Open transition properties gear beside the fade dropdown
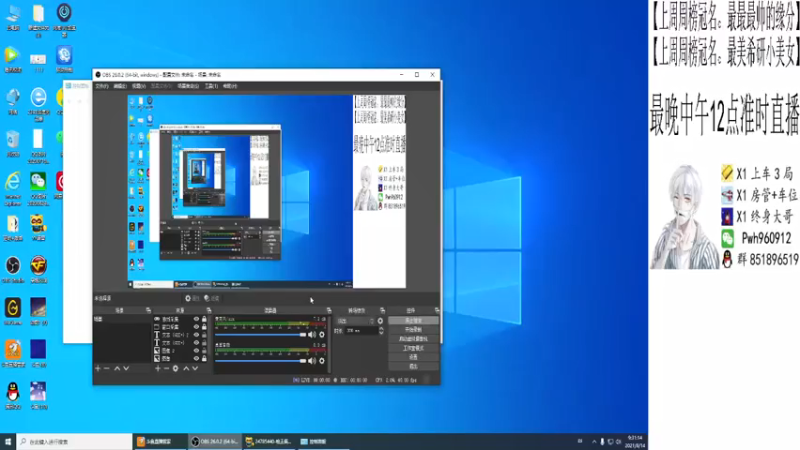Screen dimensions: 800x450 [x=380, y=321]
